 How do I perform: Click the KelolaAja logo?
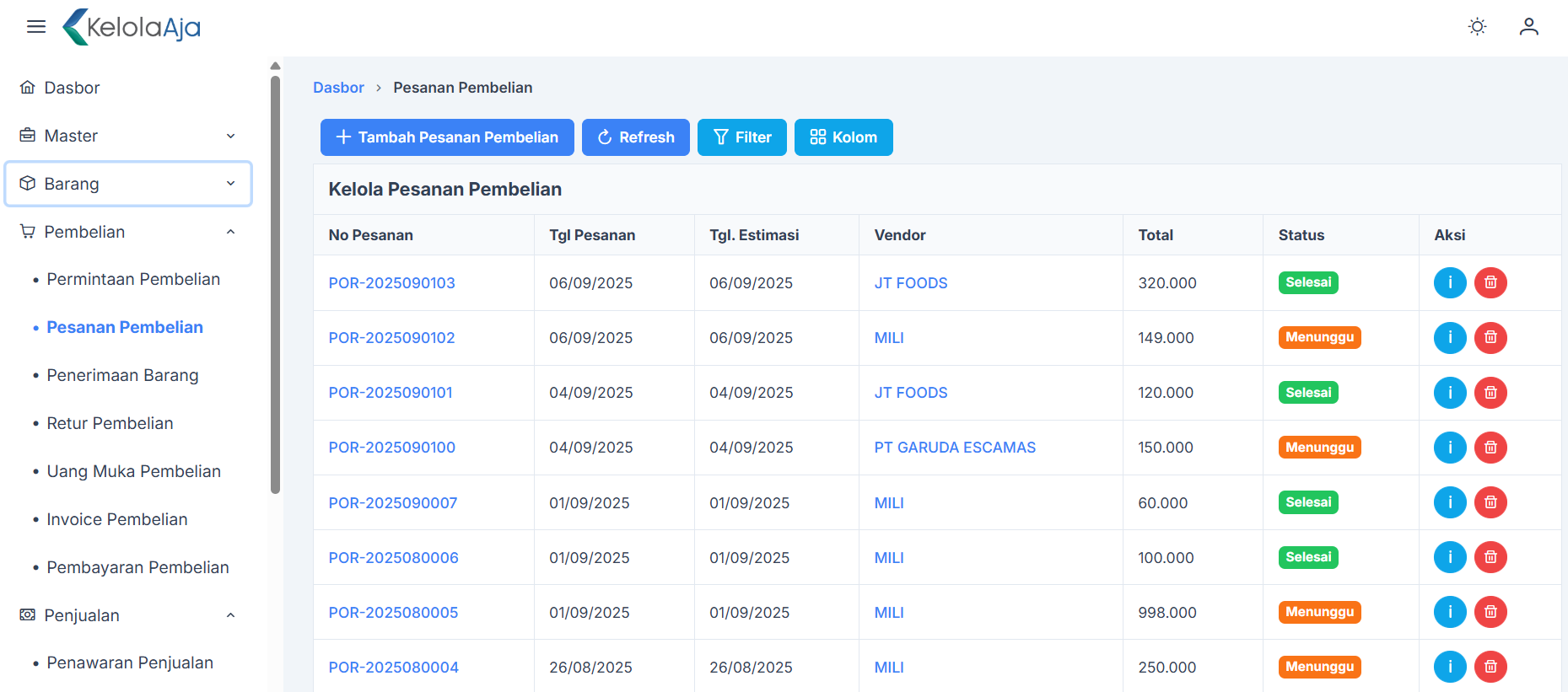click(x=132, y=27)
